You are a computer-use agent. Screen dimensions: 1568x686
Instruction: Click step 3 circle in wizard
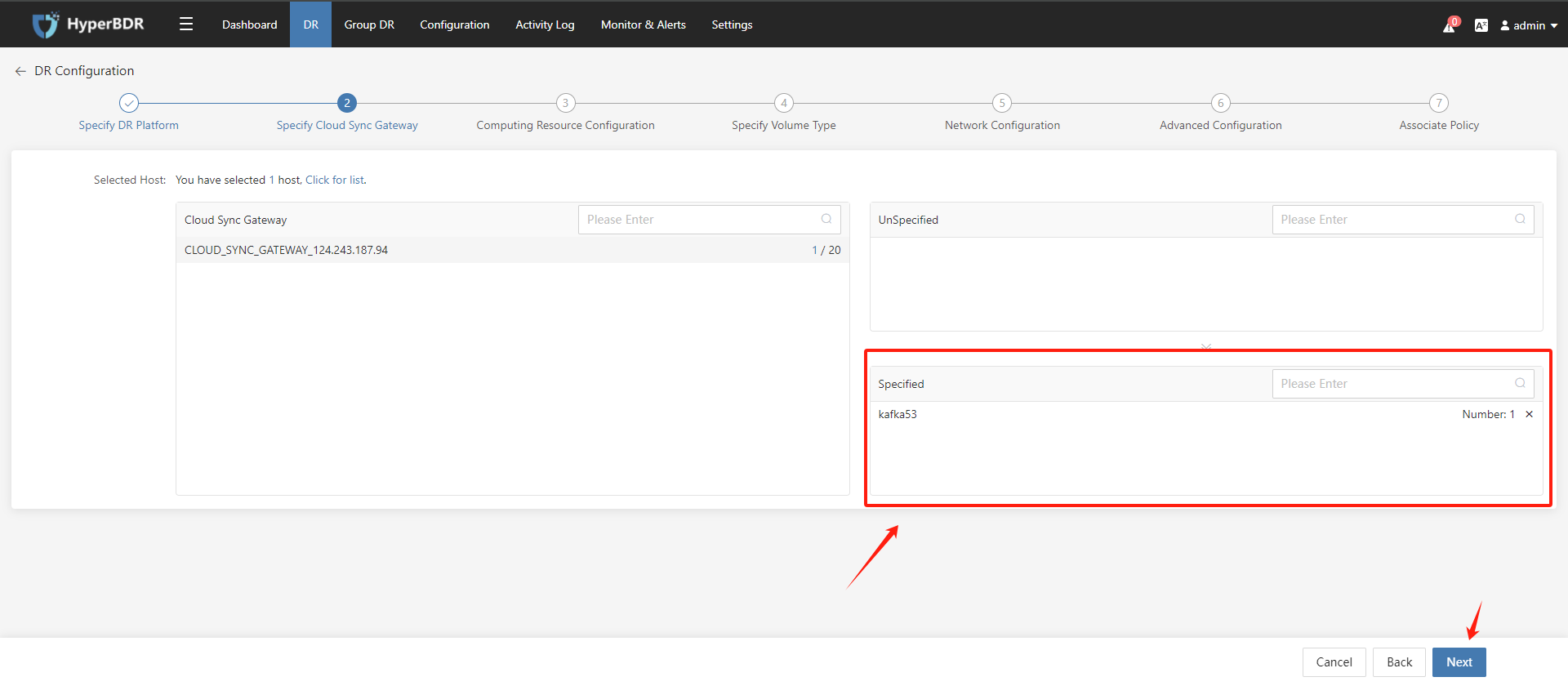pyautogui.click(x=565, y=103)
